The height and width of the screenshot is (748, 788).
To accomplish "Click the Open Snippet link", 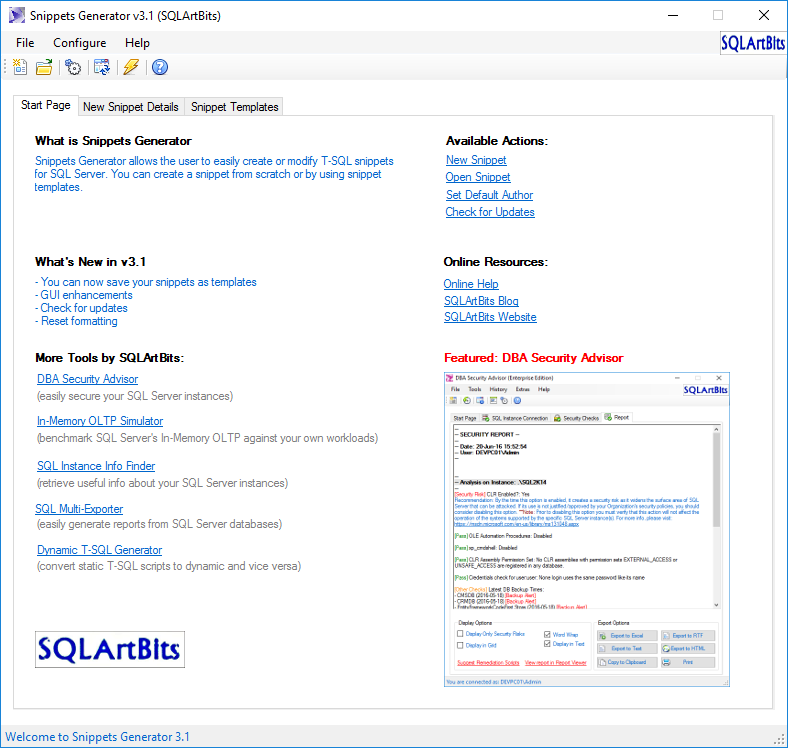I will (x=478, y=177).
